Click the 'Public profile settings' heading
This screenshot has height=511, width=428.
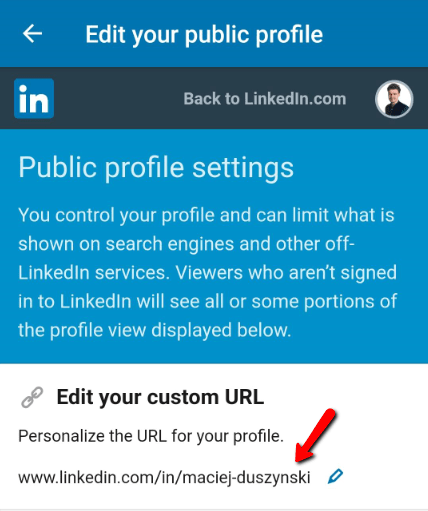pyautogui.click(x=156, y=168)
